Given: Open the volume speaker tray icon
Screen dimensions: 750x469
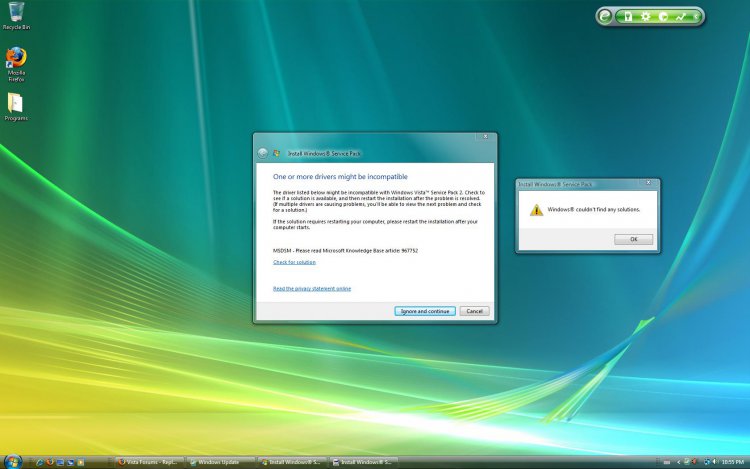Looking at the screenshot, I should [x=714, y=462].
